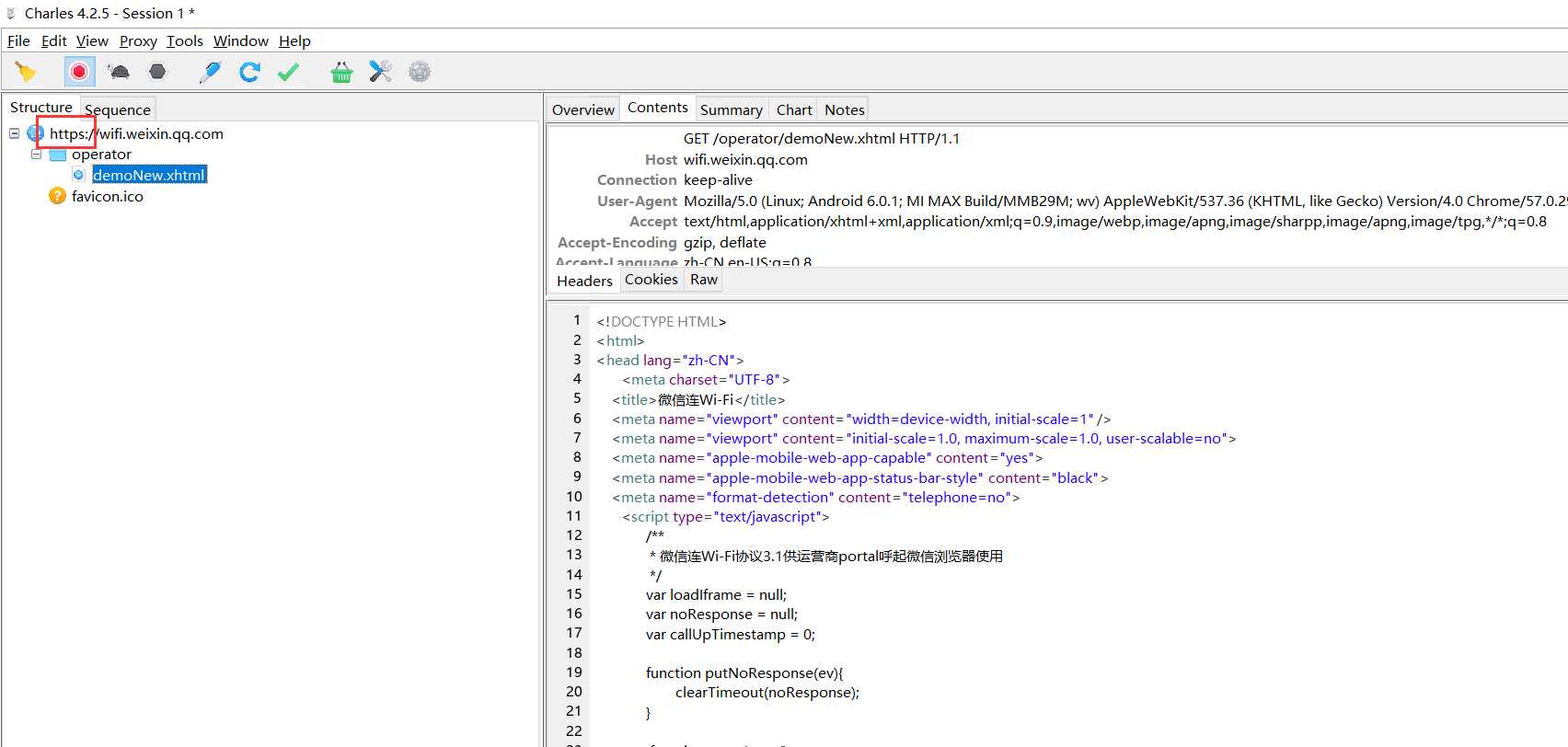Click the demoNew.xhtml document icon
The height and width of the screenshot is (747, 1568).
coord(78,175)
